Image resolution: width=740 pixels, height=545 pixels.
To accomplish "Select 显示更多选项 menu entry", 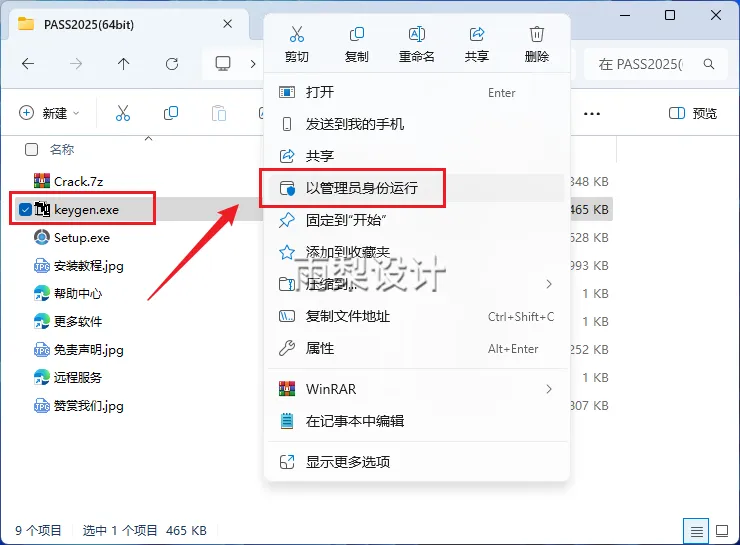I will pos(417,462).
